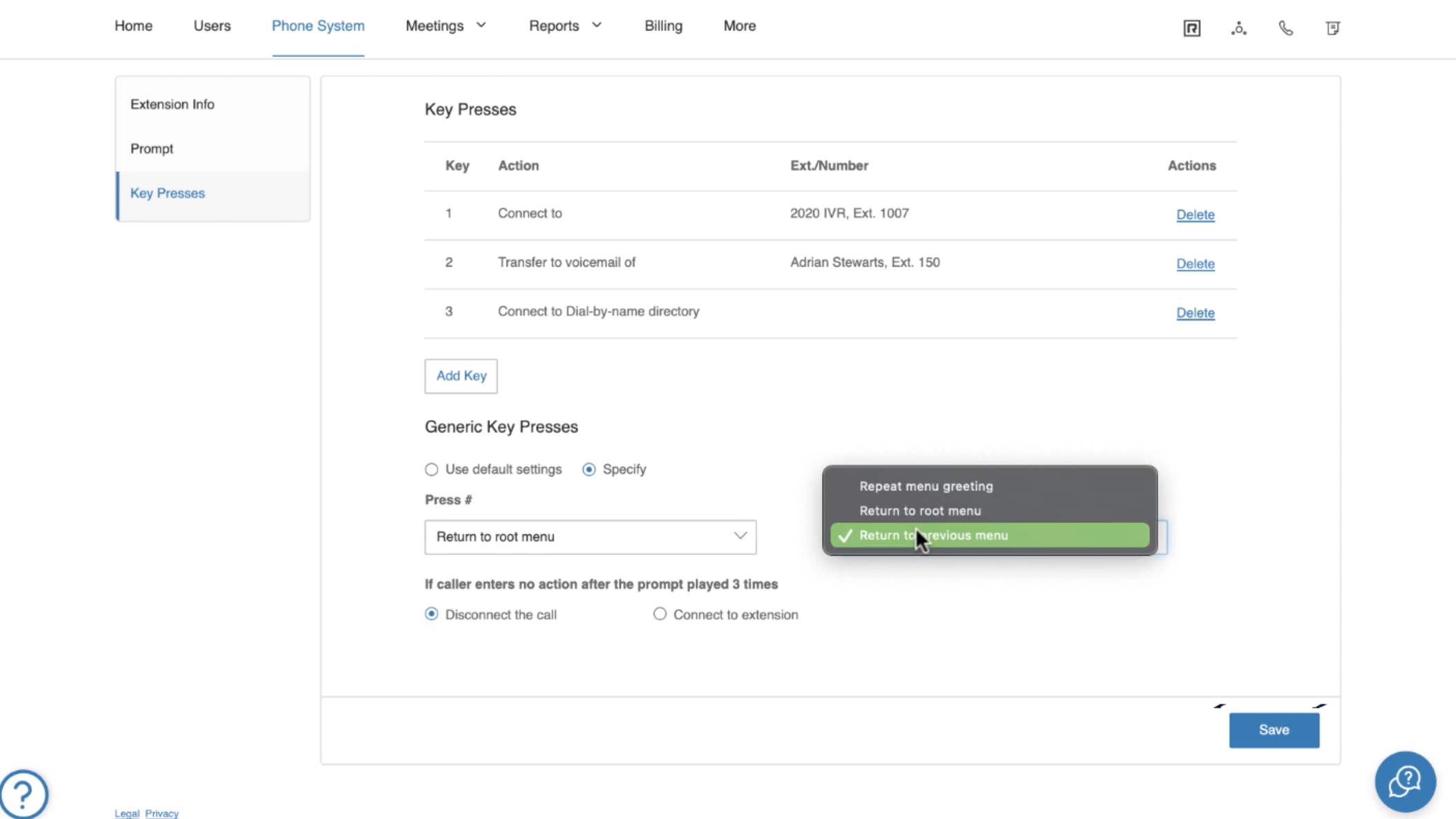Image resolution: width=1456 pixels, height=819 pixels.
Task: Open the Key Presses sidebar section
Action: click(x=168, y=193)
